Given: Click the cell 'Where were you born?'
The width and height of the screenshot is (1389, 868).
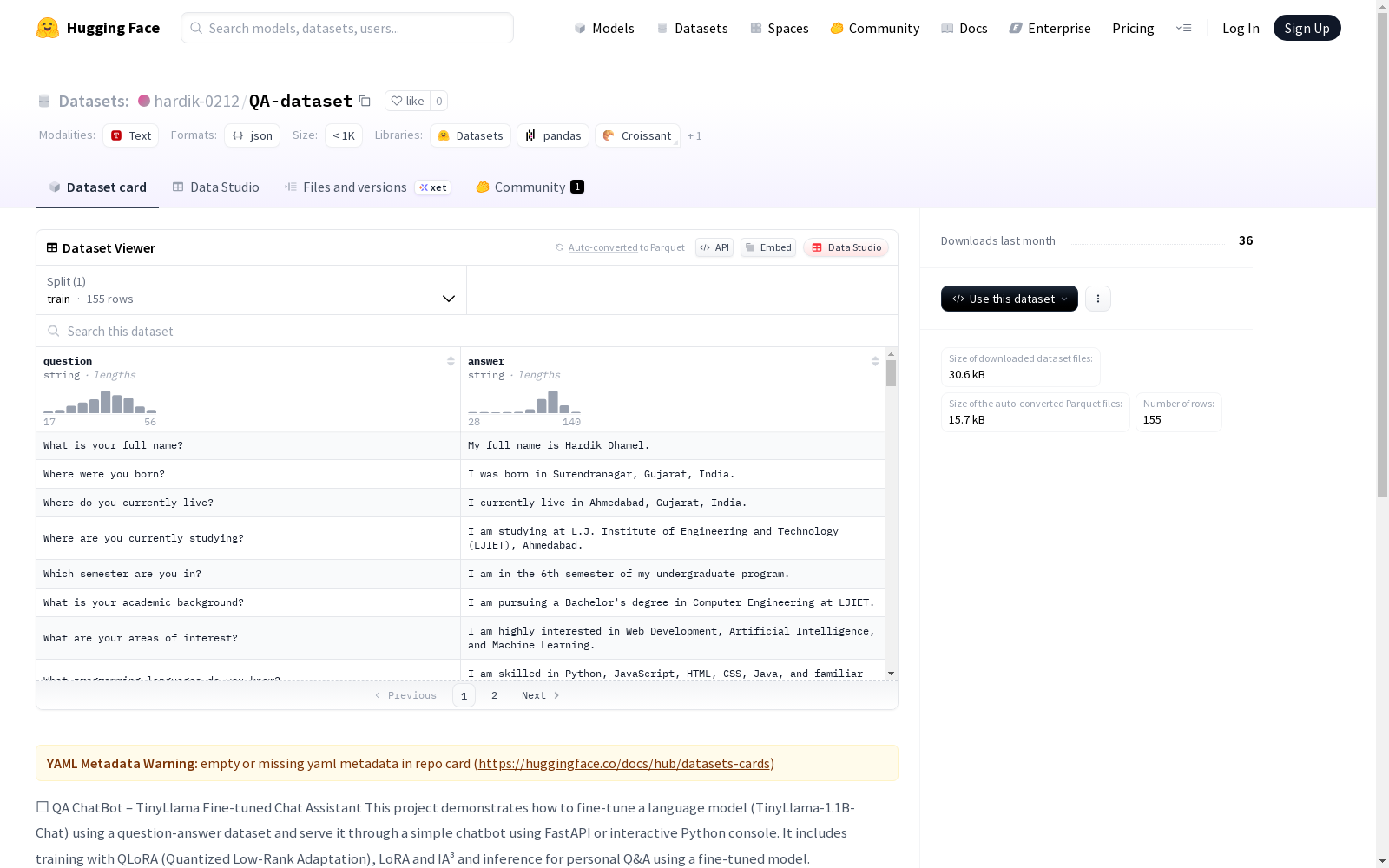Looking at the screenshot, I should (x=248, y=474).
